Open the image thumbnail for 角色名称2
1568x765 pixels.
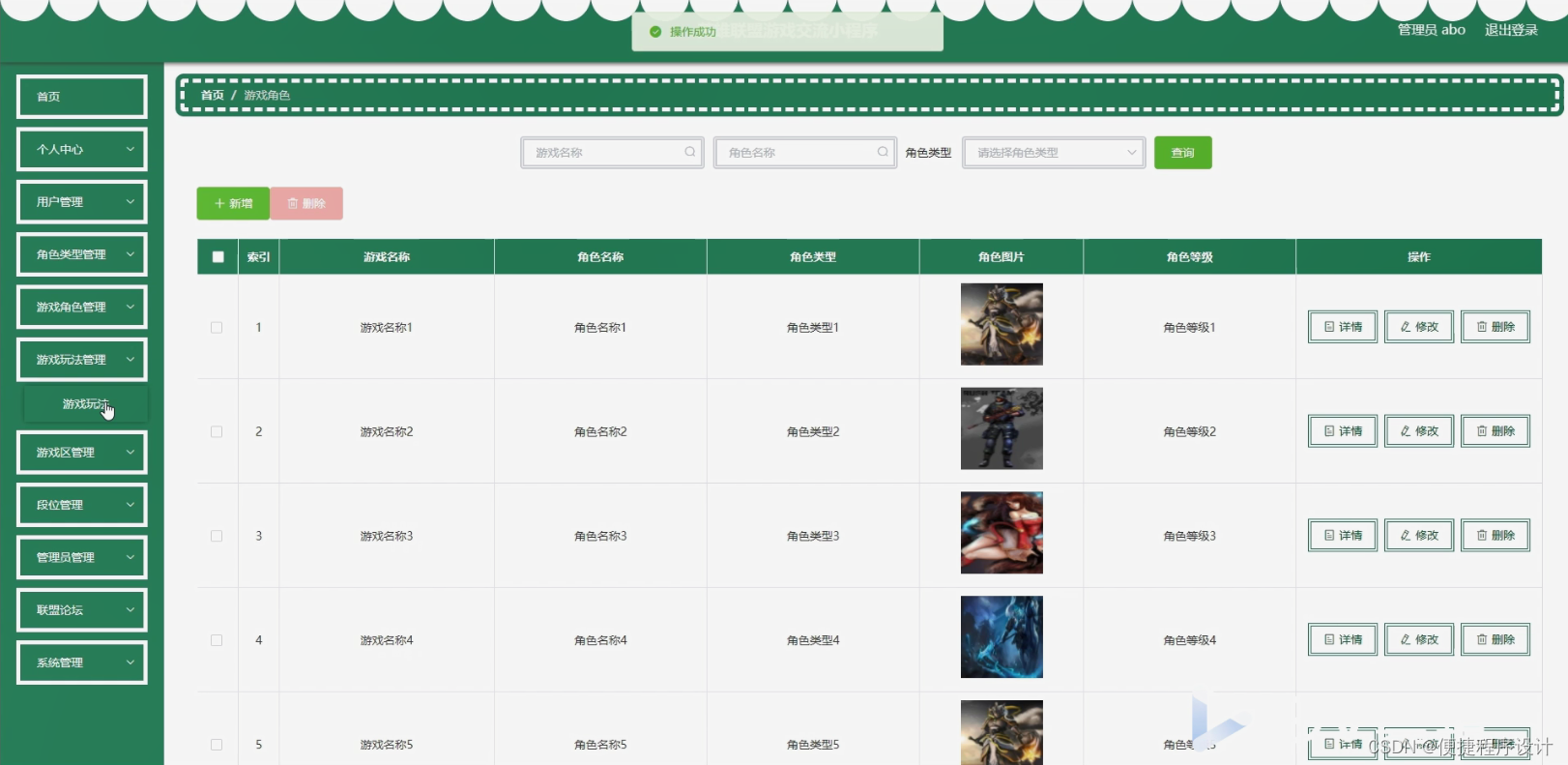coord(1002,428)
